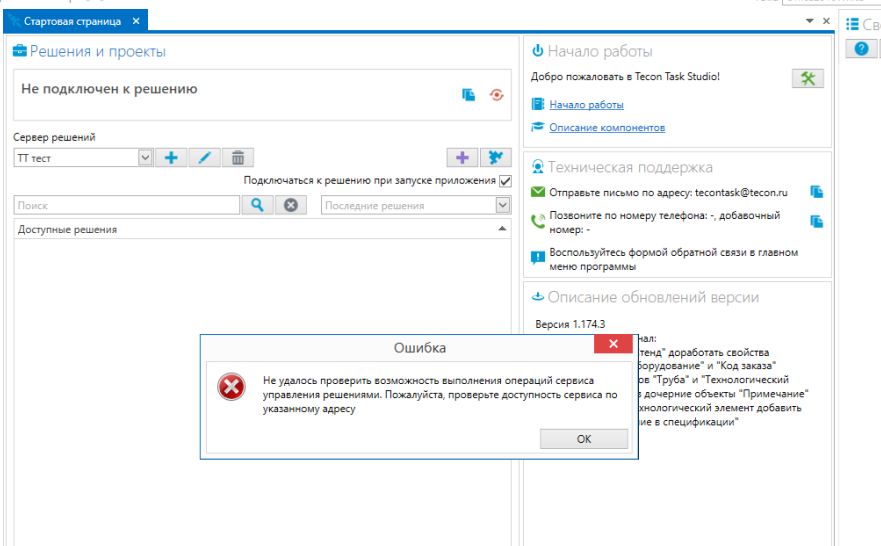The height and width of the screenshot is (546, 881).
Task: Delete the solution server (trash icon)
Action: click(238, 158)
